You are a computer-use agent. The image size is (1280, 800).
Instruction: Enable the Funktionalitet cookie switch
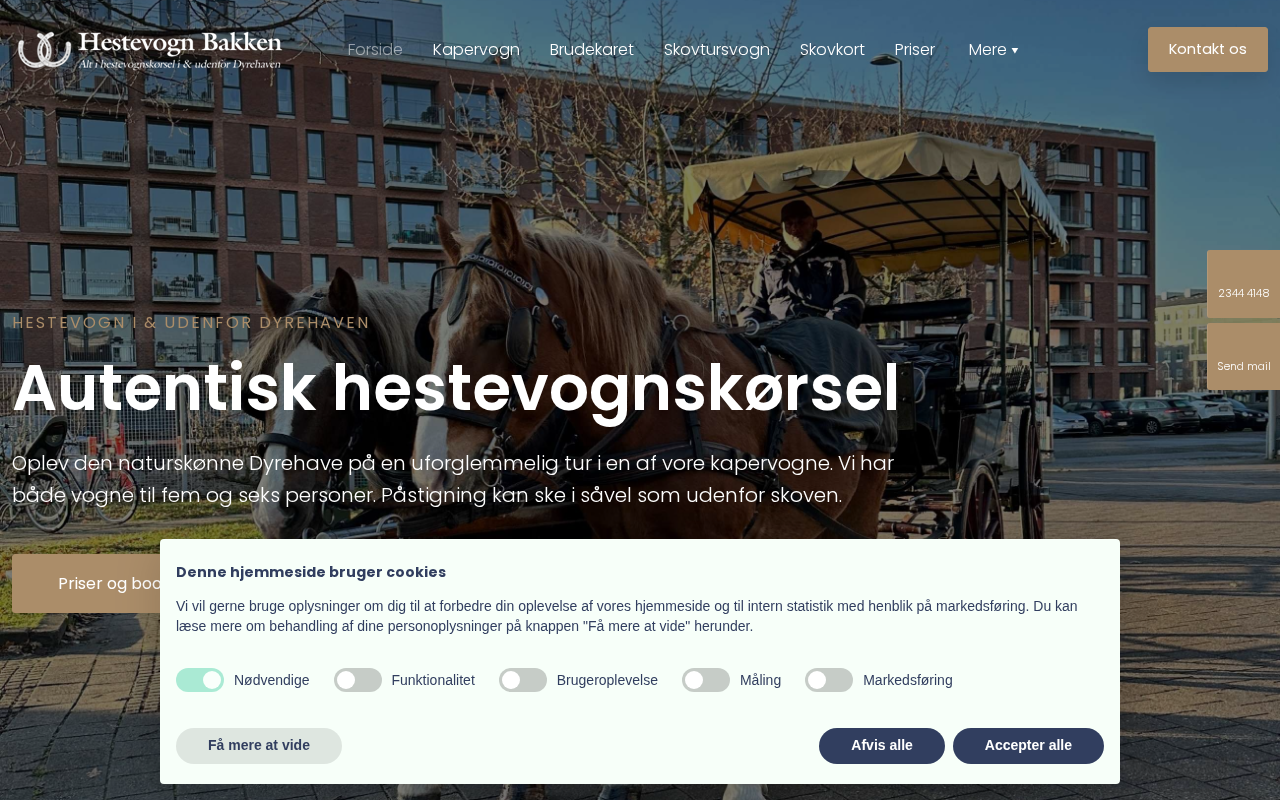coord(358,680)
